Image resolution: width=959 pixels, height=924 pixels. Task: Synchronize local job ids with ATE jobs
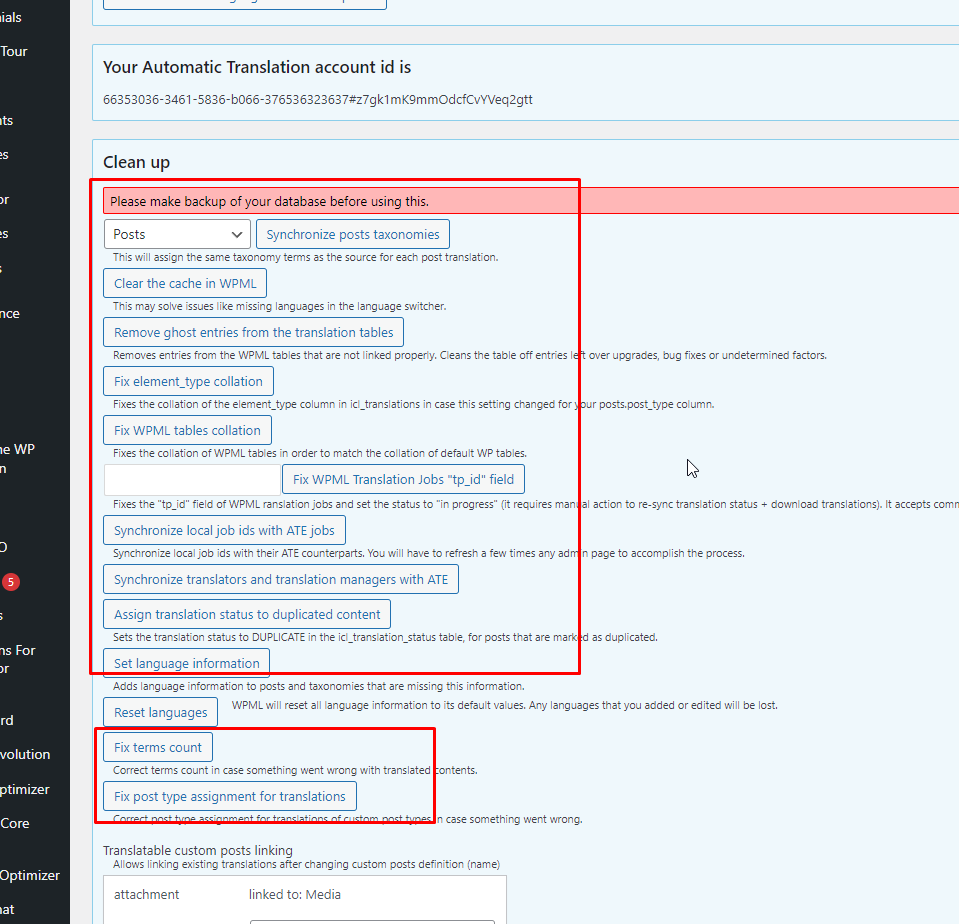224,530
